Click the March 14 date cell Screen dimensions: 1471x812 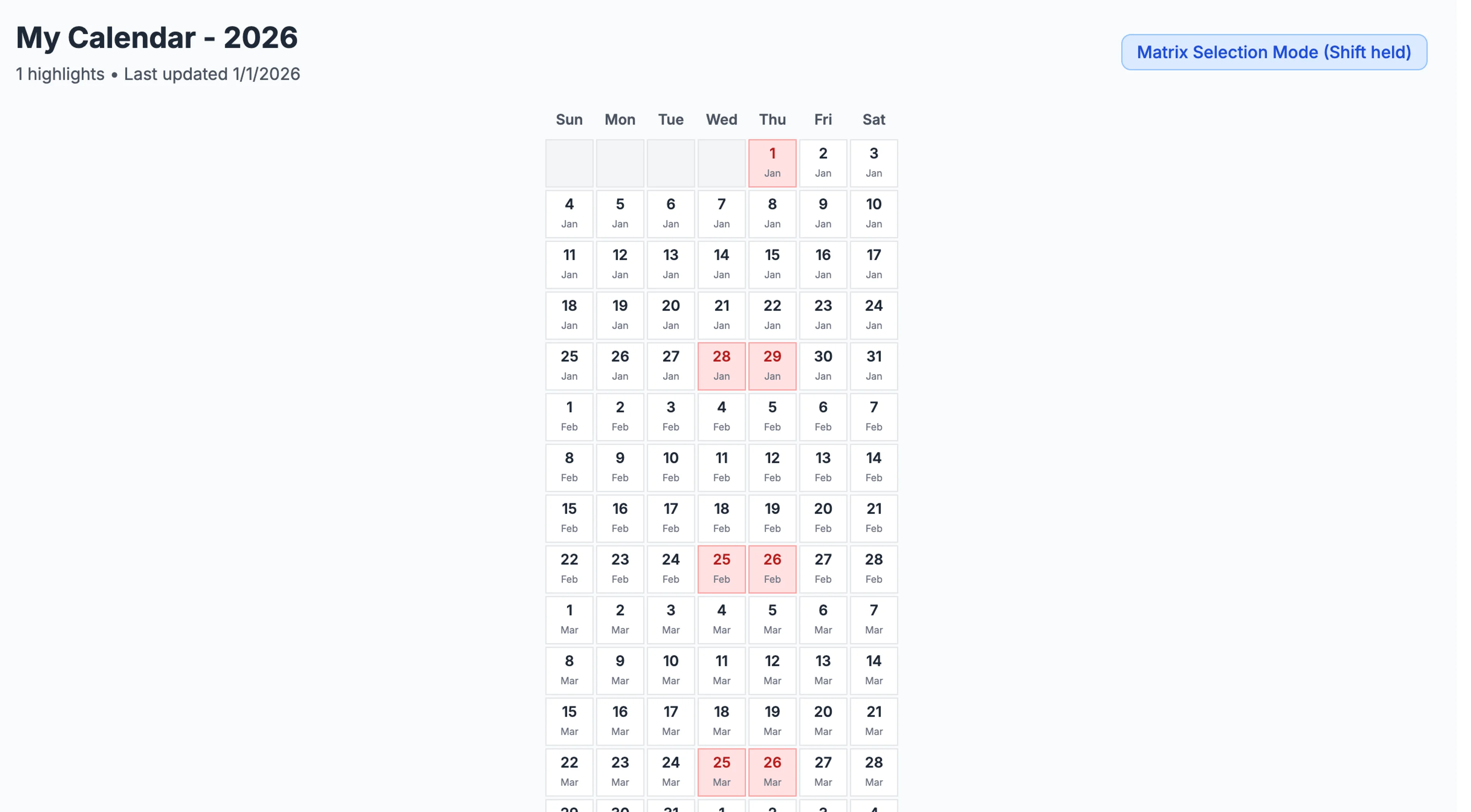click(x=874, y=670)
